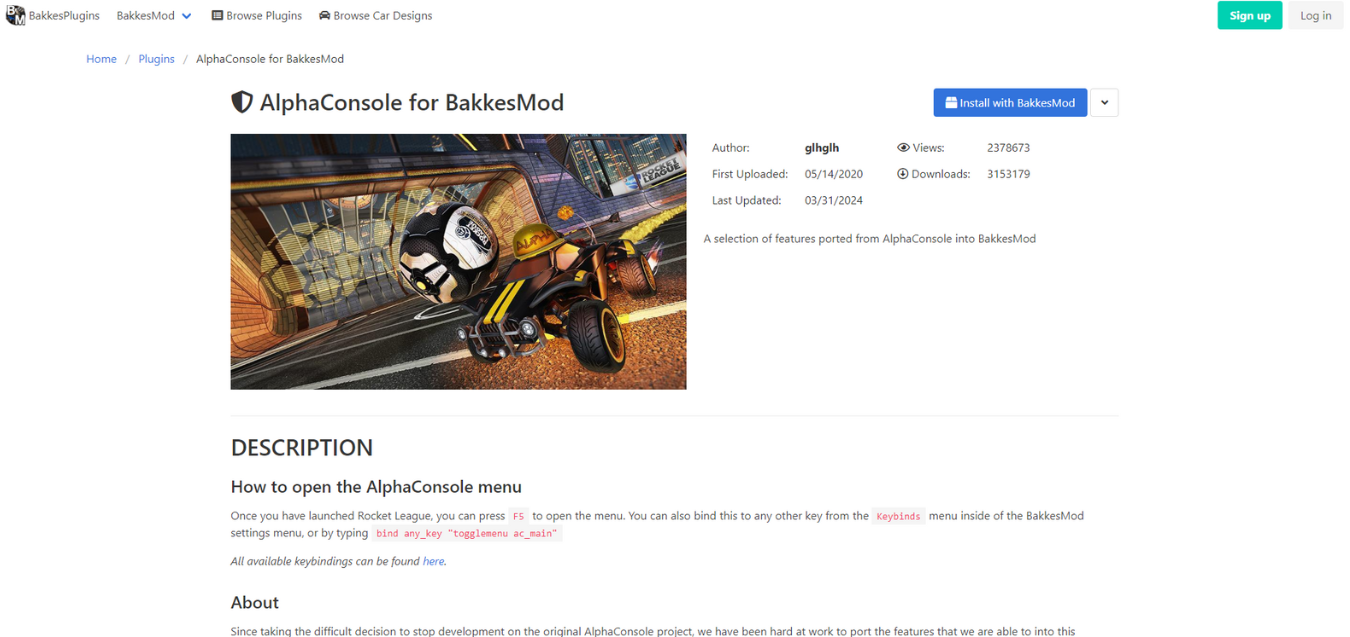Click the BakkesPlugins logo icon

point(15,15)
